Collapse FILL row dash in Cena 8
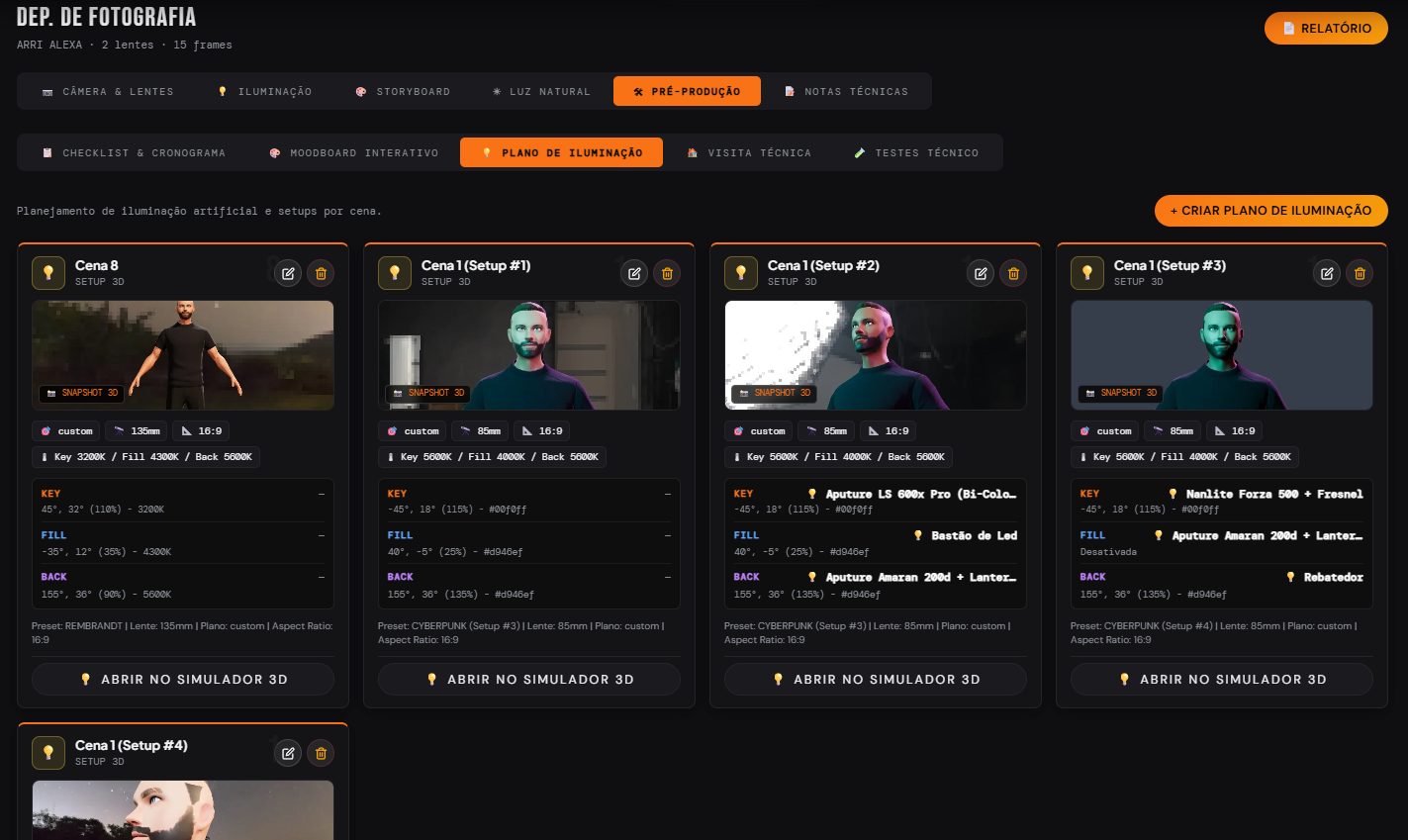Viewport: 1408px width, 840px height. point(322,535)
